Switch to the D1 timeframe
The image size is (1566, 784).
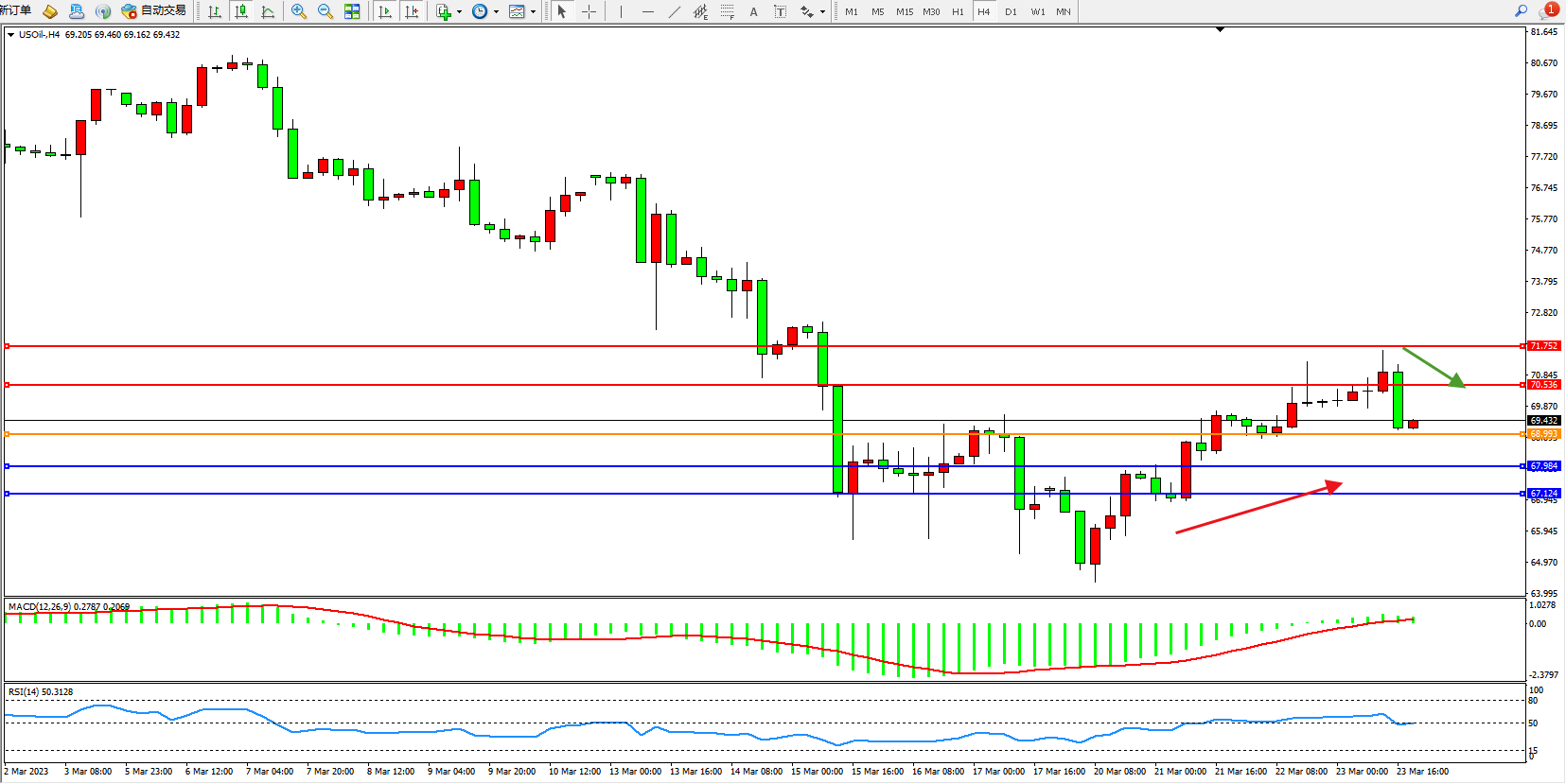click(1011, 11)
